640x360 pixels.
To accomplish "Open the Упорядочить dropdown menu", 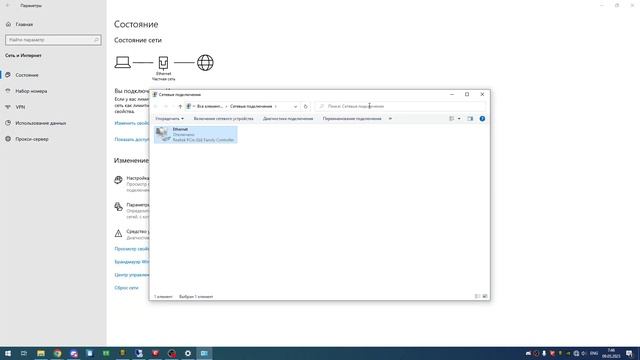I will coord(169,119).
